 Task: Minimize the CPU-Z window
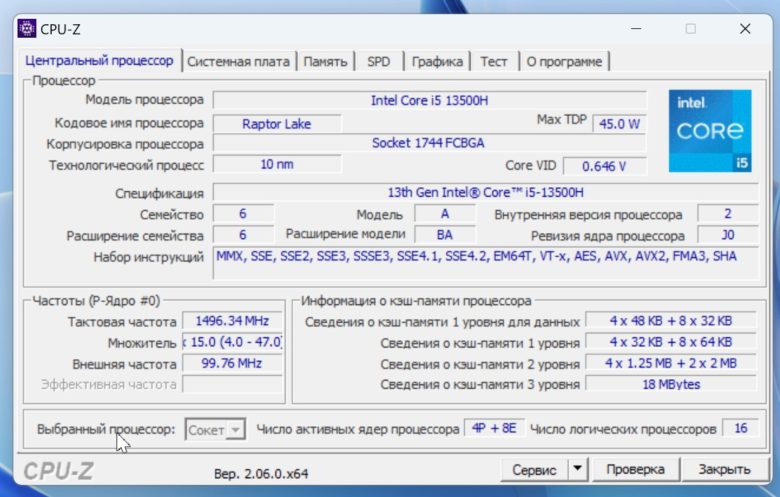pyautogui.click(x=636, y=29)
